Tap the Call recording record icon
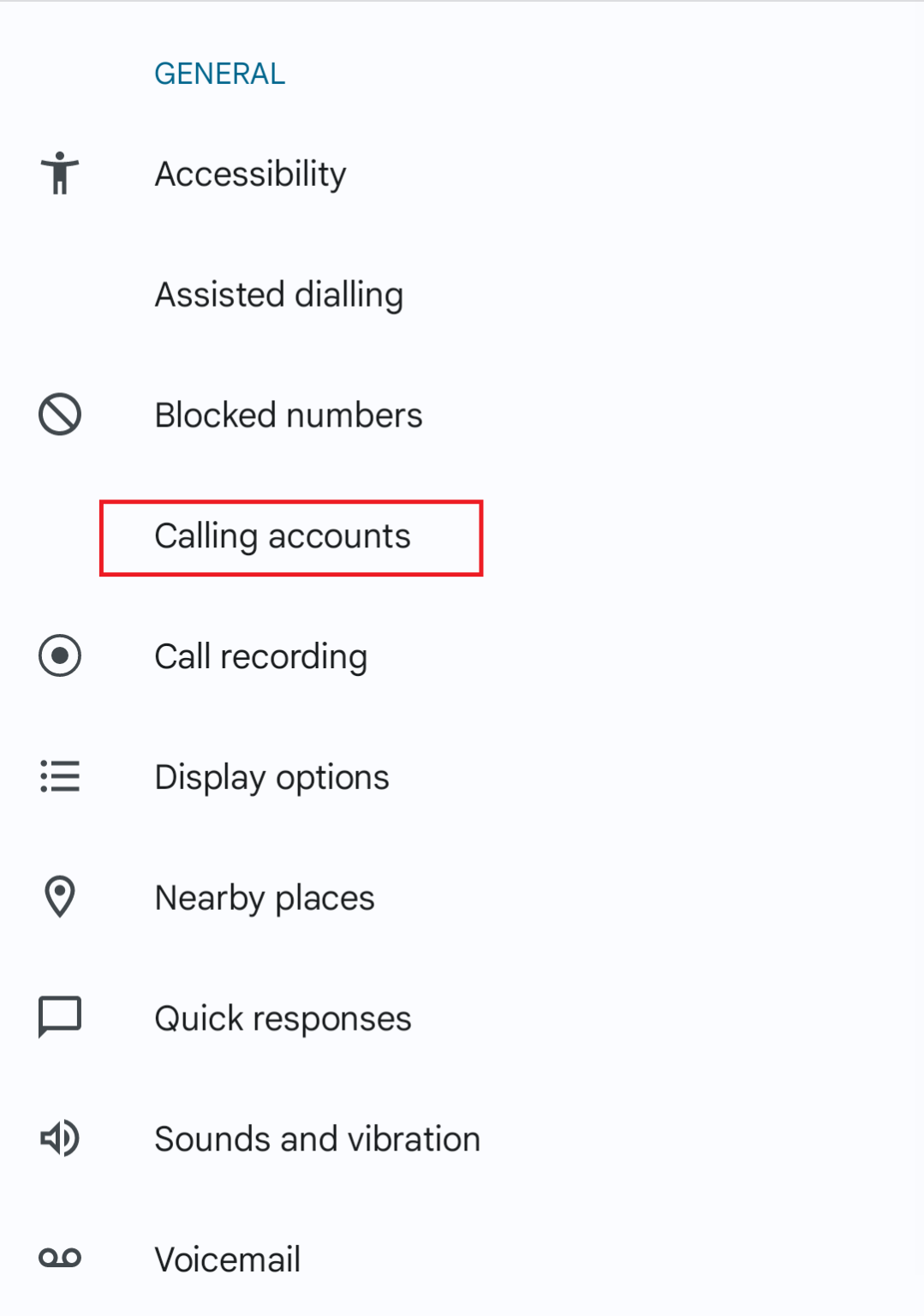Image resolution: width=924 pixels, height=1316 pixels. pos(59,656)
